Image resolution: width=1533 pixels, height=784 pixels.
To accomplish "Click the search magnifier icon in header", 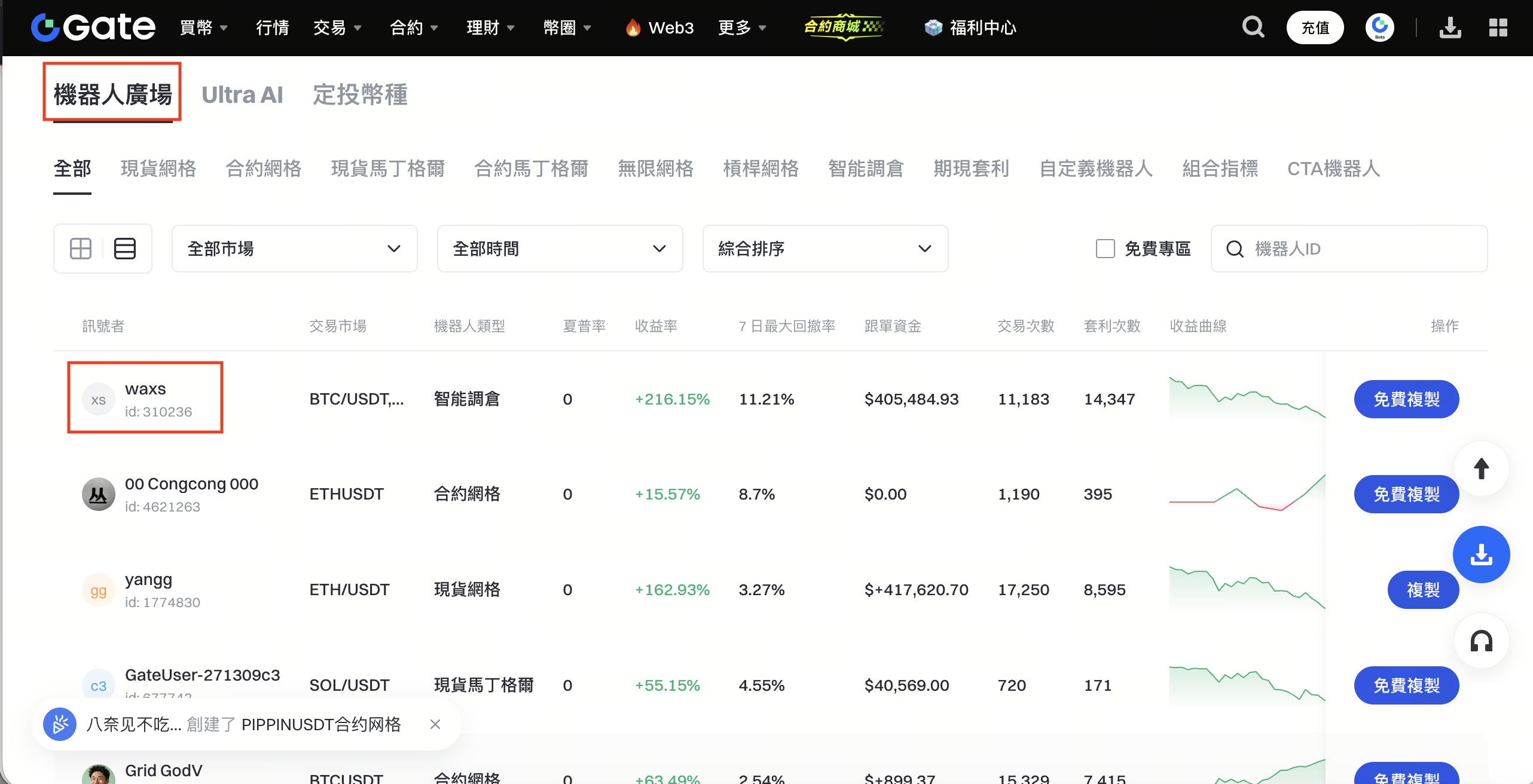I will click(1253, 27).
